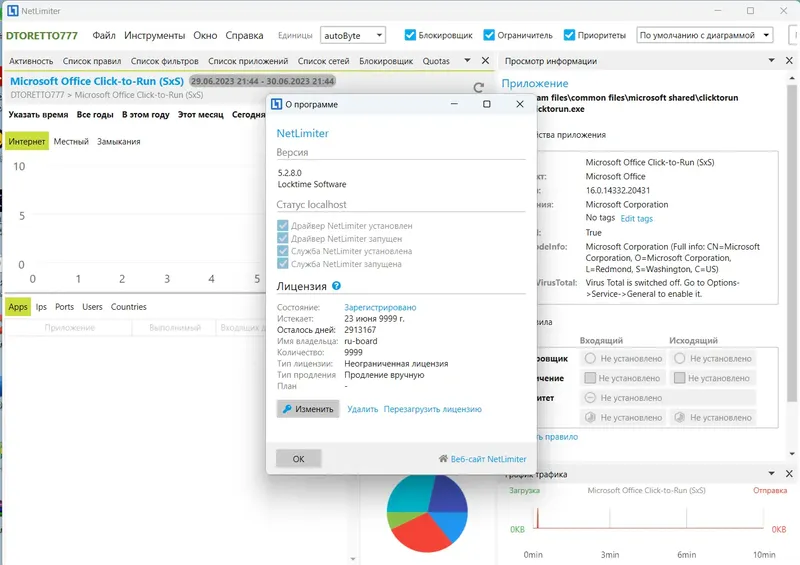Toggle the Приоритеты checkbox
Viewport: 800px width, 565px height.
pyautogui.click(x=569, y=35)
